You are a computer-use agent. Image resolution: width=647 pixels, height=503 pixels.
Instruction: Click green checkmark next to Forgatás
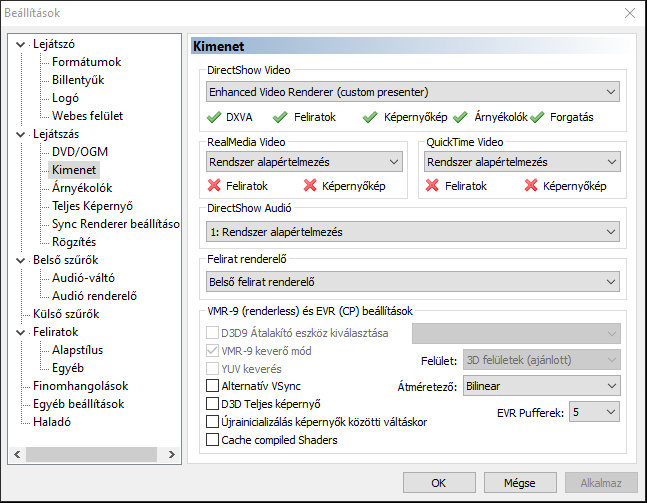pos(537,117)
